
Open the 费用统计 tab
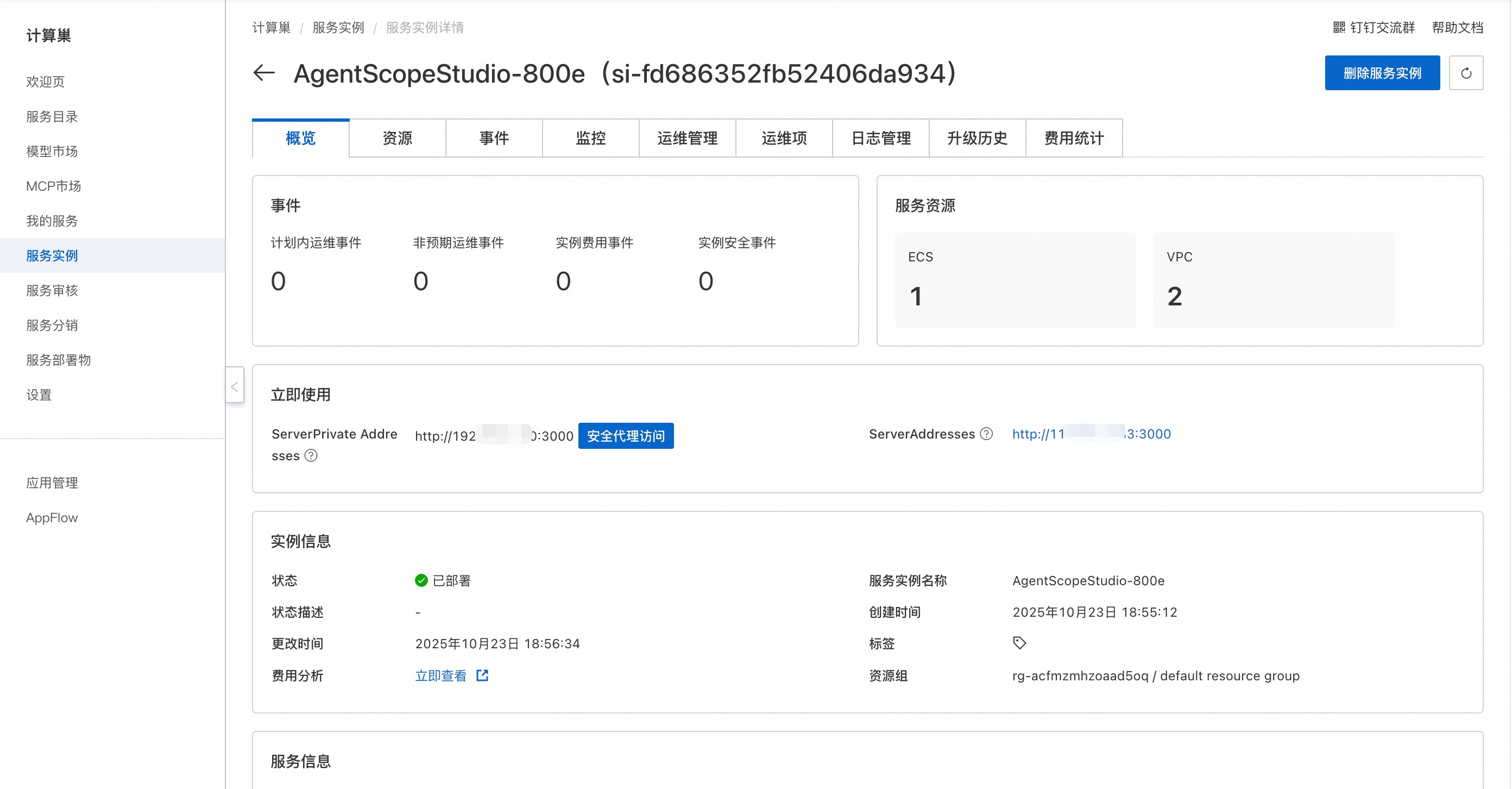point(1074,138)
